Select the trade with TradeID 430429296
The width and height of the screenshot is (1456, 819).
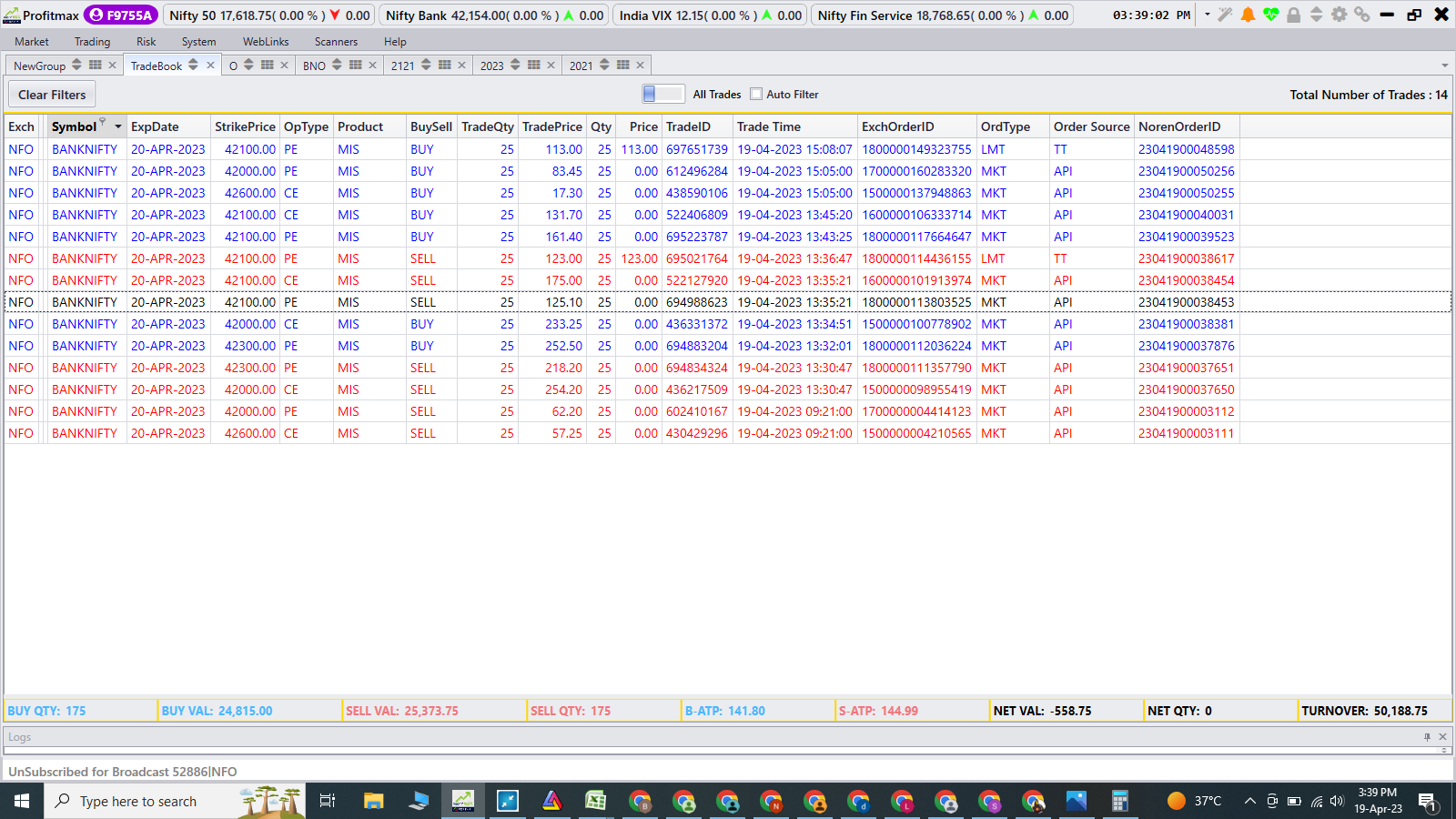click(x=727, y=433)
